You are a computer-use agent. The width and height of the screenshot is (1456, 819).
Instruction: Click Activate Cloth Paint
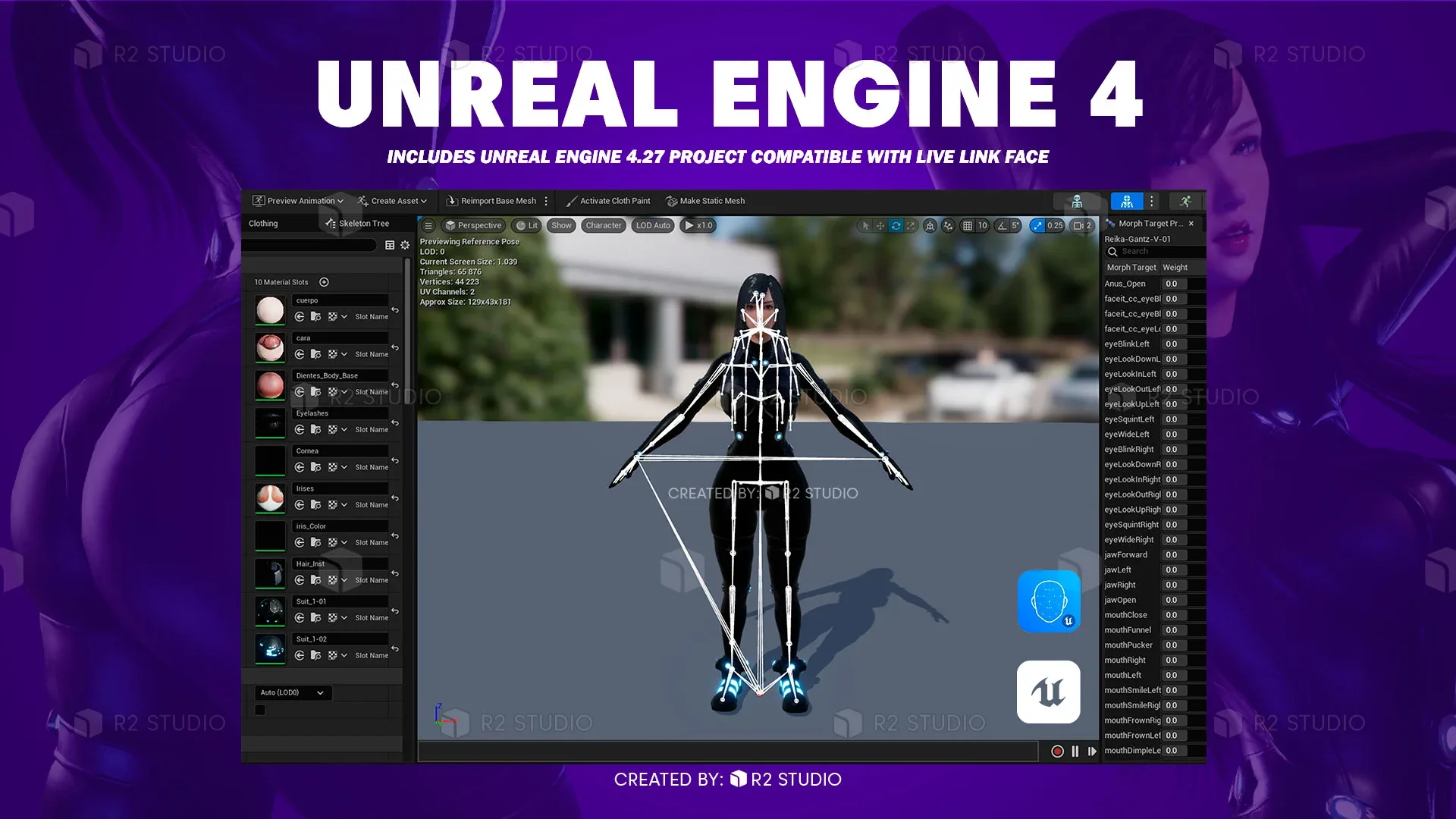[608, 201]
